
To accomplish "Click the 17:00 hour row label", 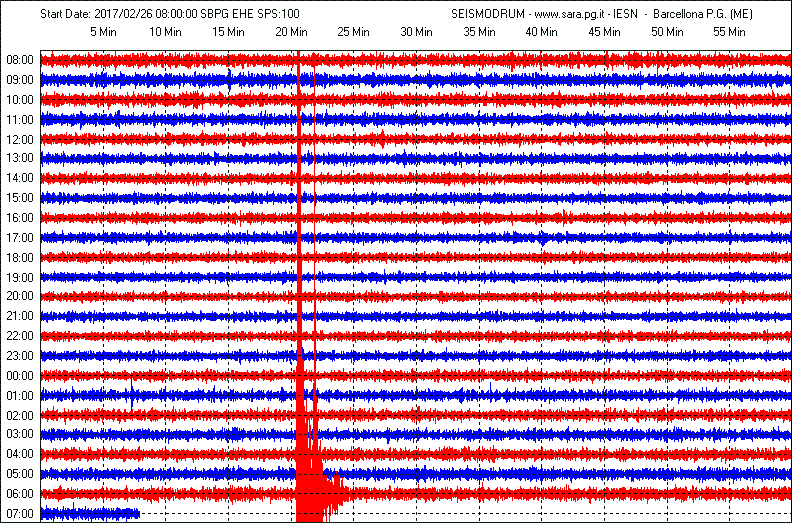I will (20, 238).
